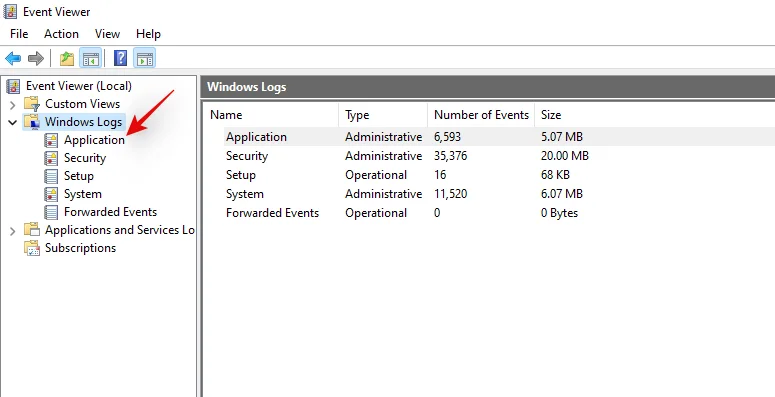Screen dimensions: 775x397
Task: Click the 68 KB size cell
Action: [555, 175]
